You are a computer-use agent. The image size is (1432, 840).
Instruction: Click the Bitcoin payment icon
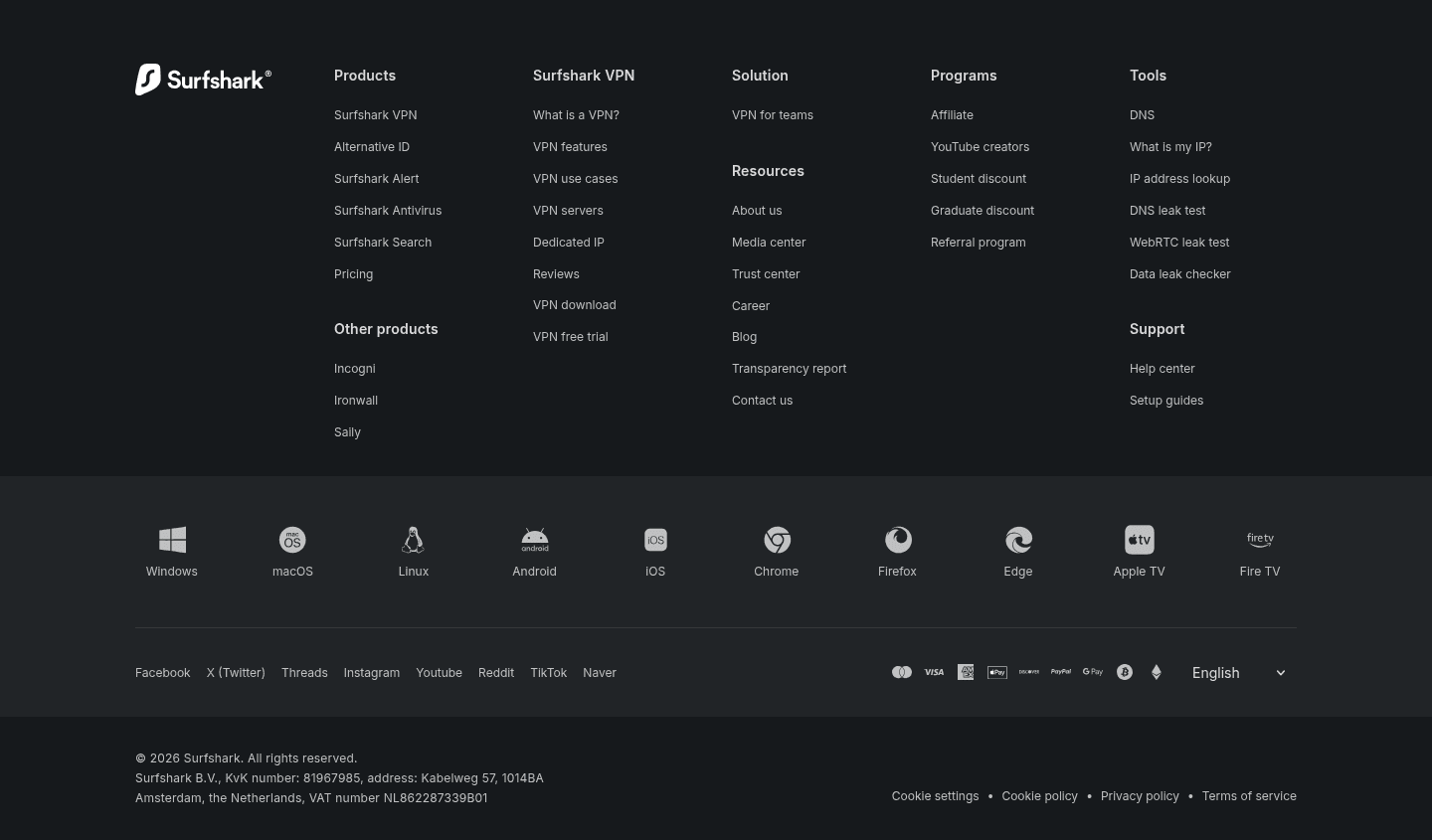(1125, 673)
